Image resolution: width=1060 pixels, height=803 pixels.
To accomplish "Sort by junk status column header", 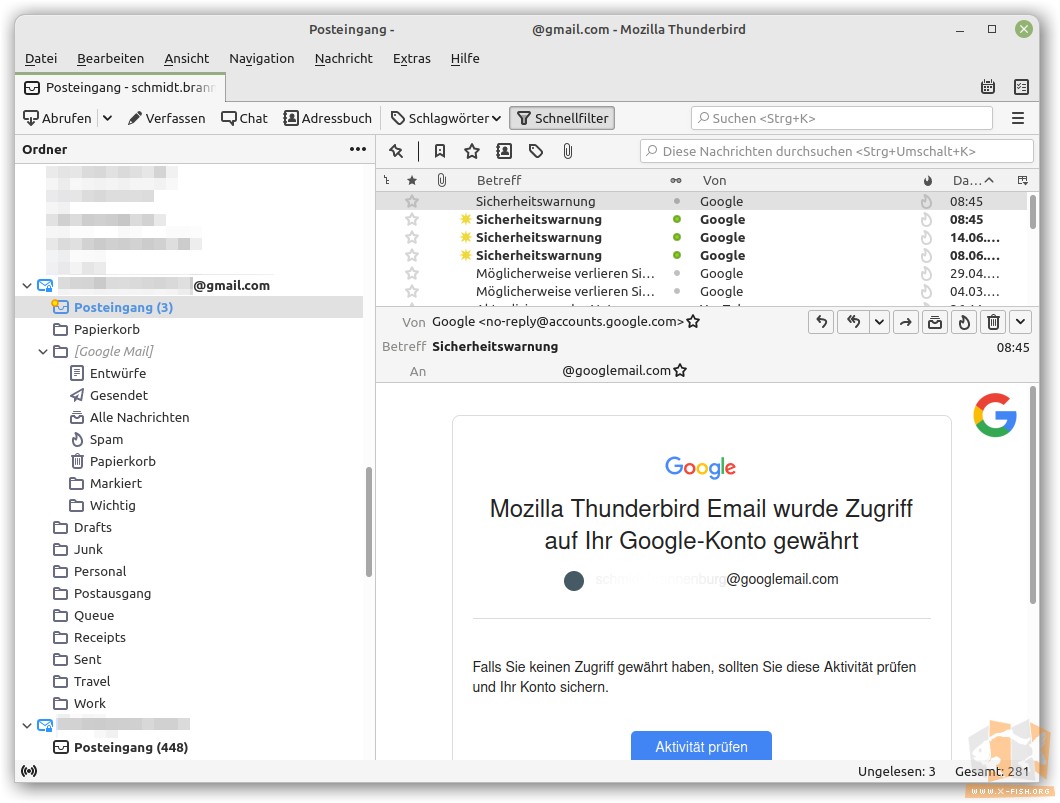I will tap(928, 180).
